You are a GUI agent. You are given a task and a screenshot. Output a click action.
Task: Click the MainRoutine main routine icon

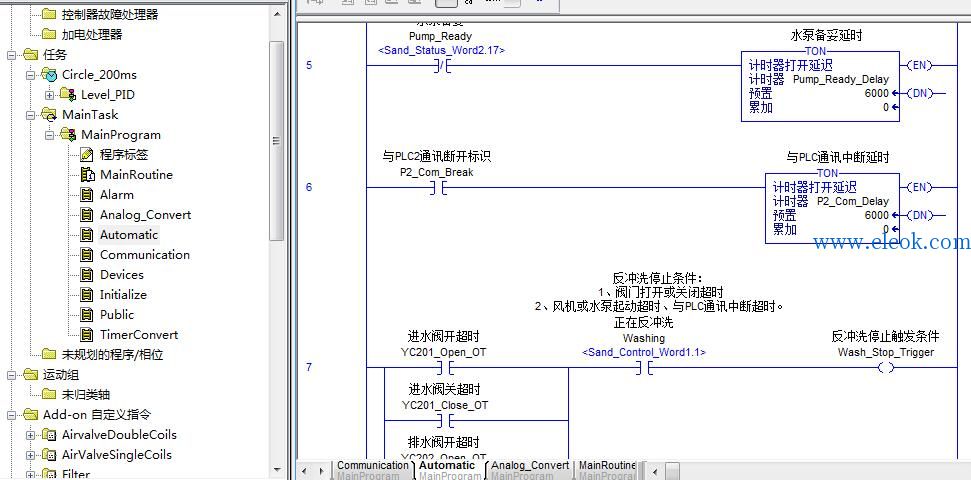click(87, 175)
